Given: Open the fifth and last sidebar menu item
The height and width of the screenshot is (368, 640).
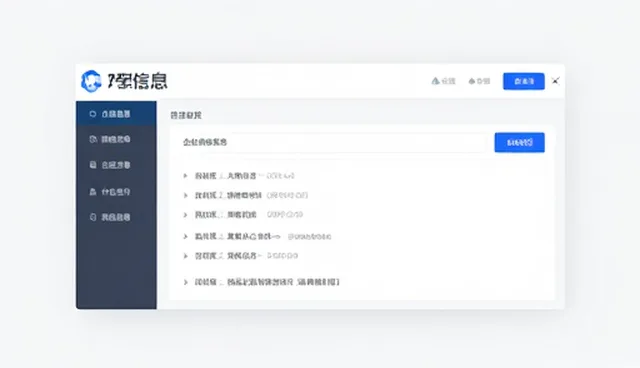Looking at the screenshot, I should pos(116,217).
